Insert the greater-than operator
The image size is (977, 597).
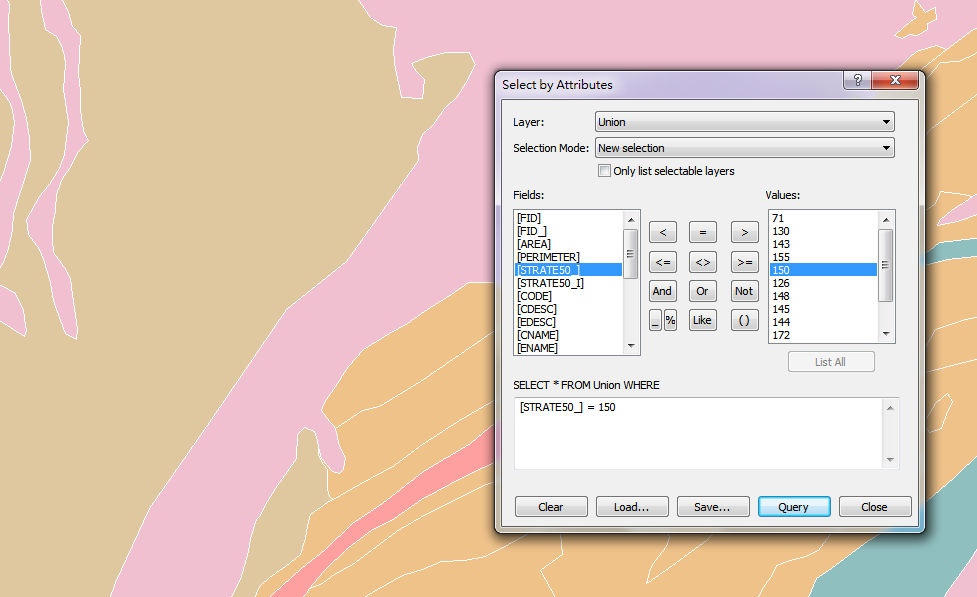(744, 232)
